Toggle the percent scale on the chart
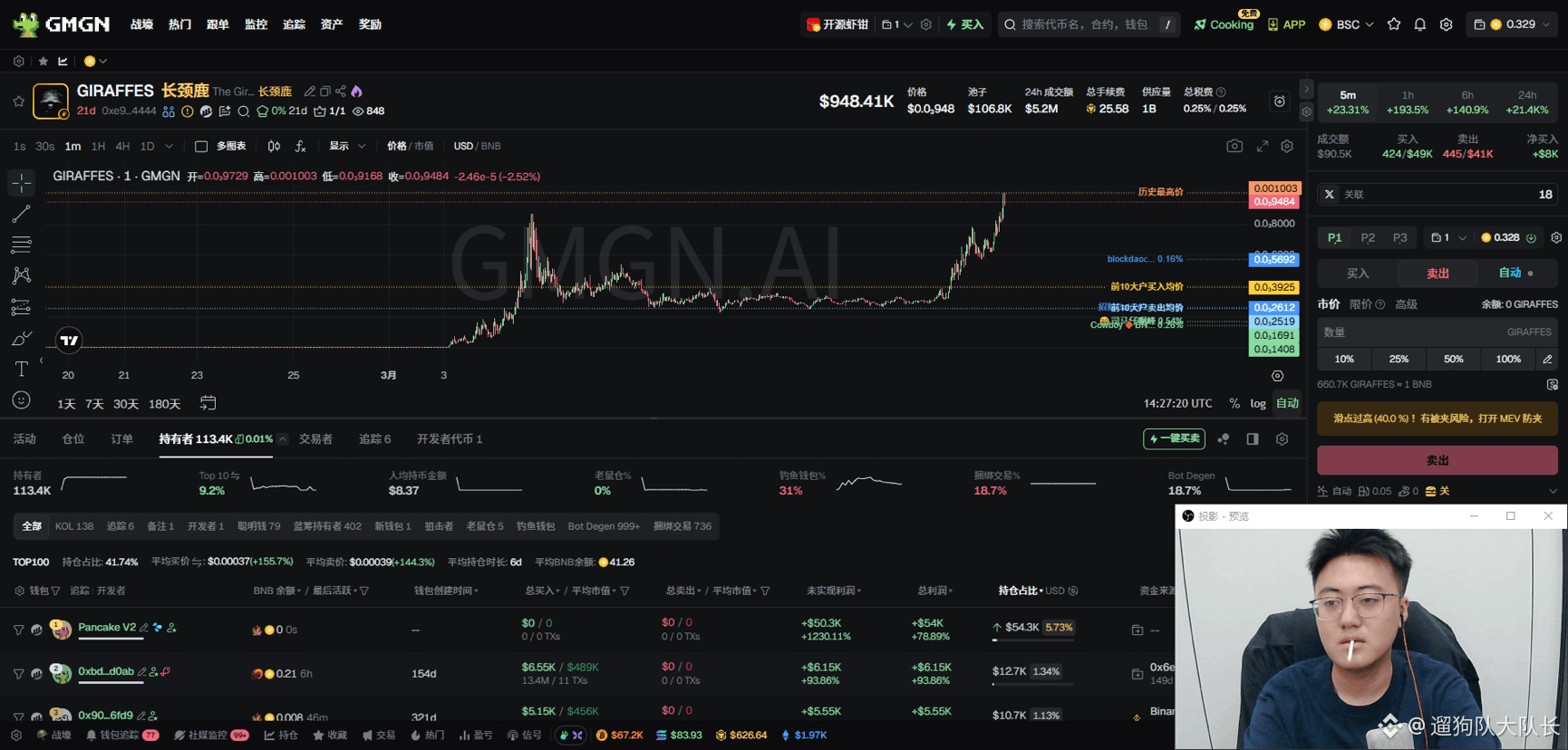The width and height of the screenshot is (1568, 750). (x=1234, y=403)
